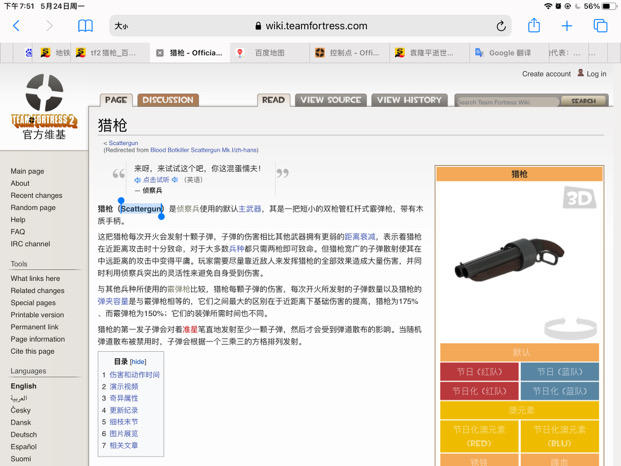This screenshot has height=466, width=621.
Task: Click Create account link
Action: 546,74
